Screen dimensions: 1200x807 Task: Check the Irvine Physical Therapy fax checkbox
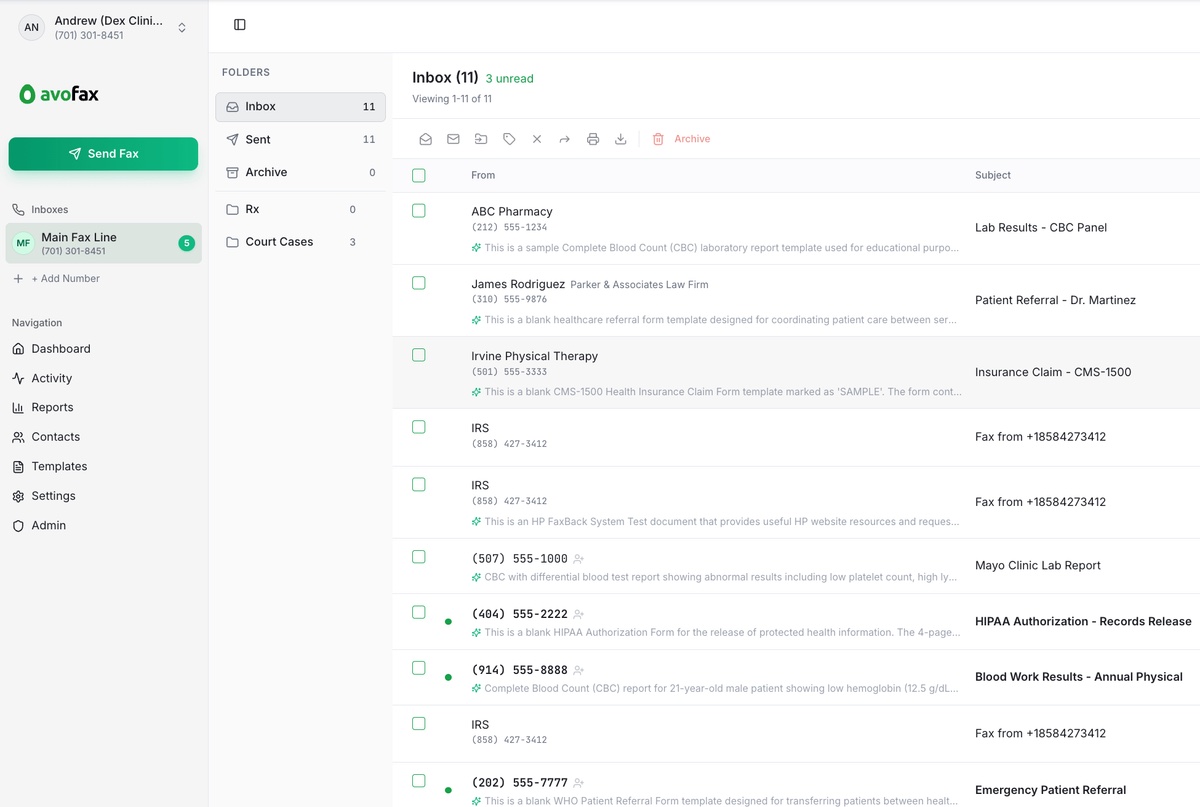click(419, 355)
